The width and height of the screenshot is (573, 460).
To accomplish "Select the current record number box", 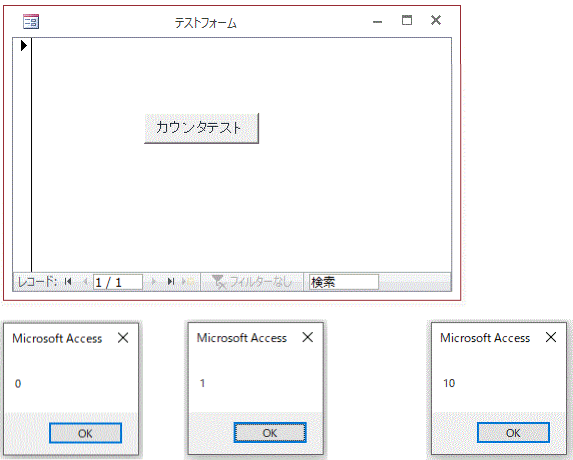I will (118, 282).
